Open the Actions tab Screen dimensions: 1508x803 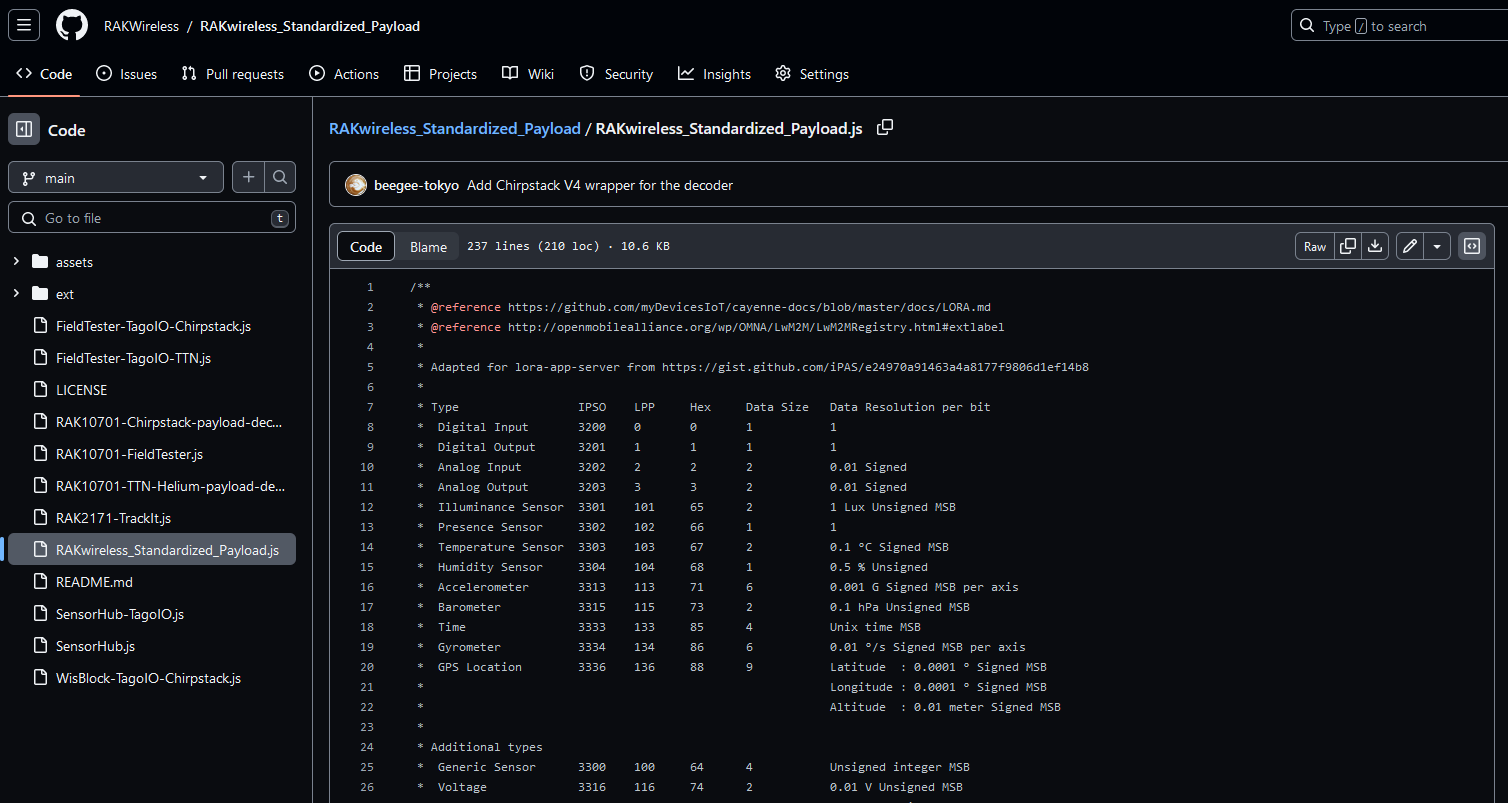pyautogui.click(x=344, y=74)
